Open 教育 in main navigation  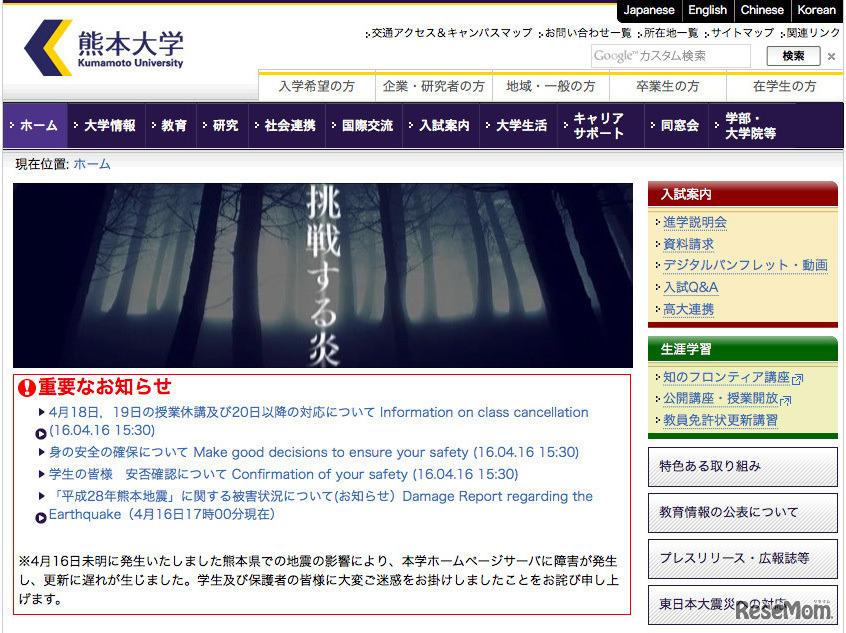coord(172,125)
